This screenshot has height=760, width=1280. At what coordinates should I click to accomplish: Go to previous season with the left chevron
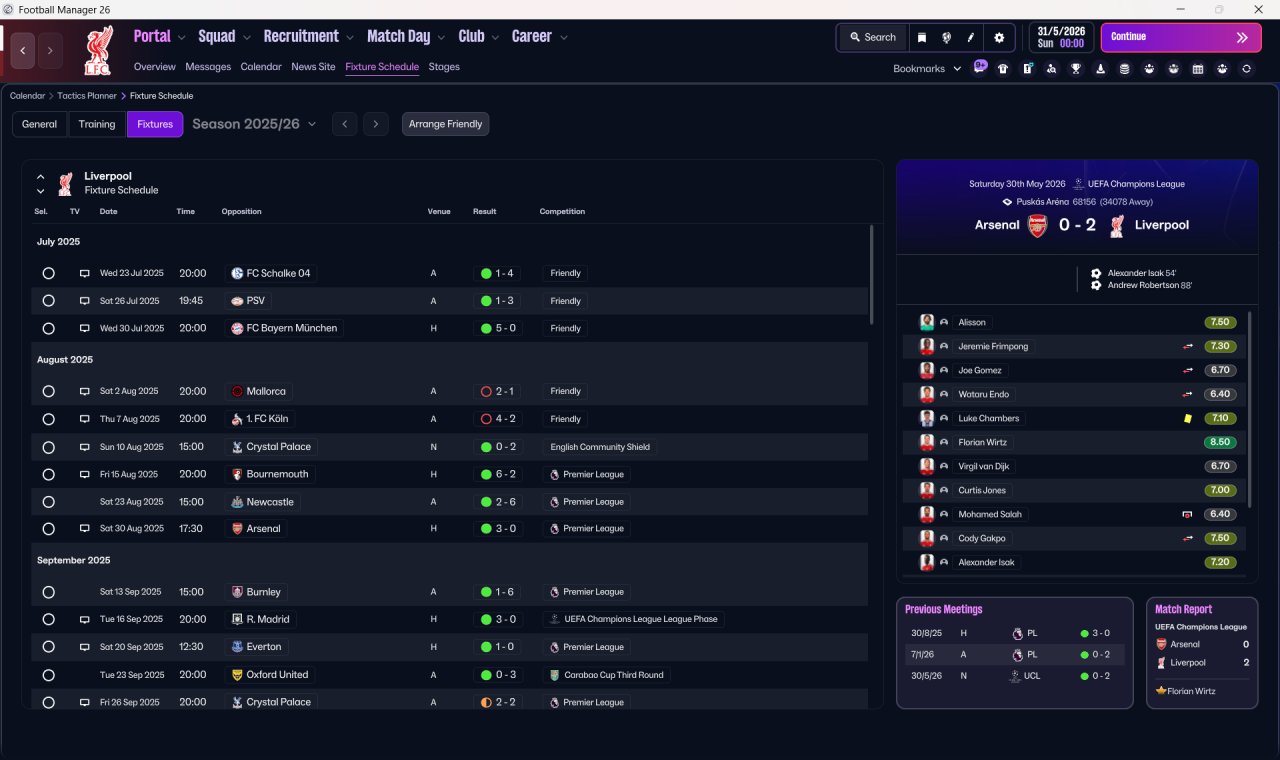point(344,124)
